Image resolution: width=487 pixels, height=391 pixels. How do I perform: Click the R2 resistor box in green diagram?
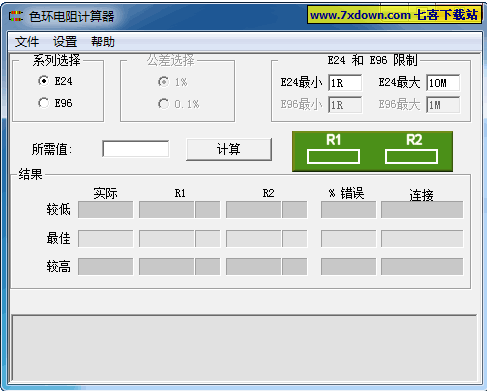pos(411,157)
